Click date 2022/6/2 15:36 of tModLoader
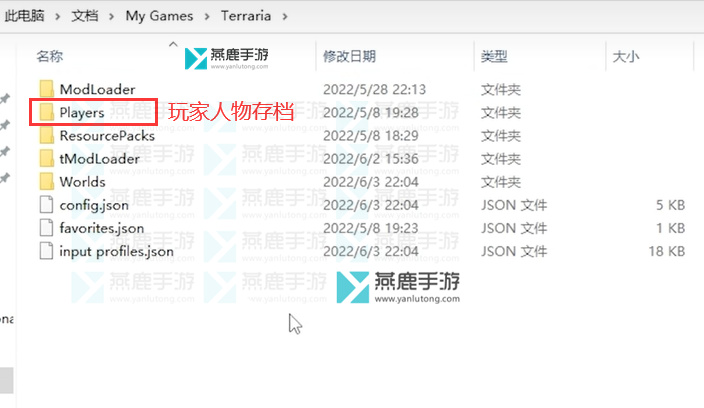The width and height of the screenshot is (704, 408). coord(371,159)
